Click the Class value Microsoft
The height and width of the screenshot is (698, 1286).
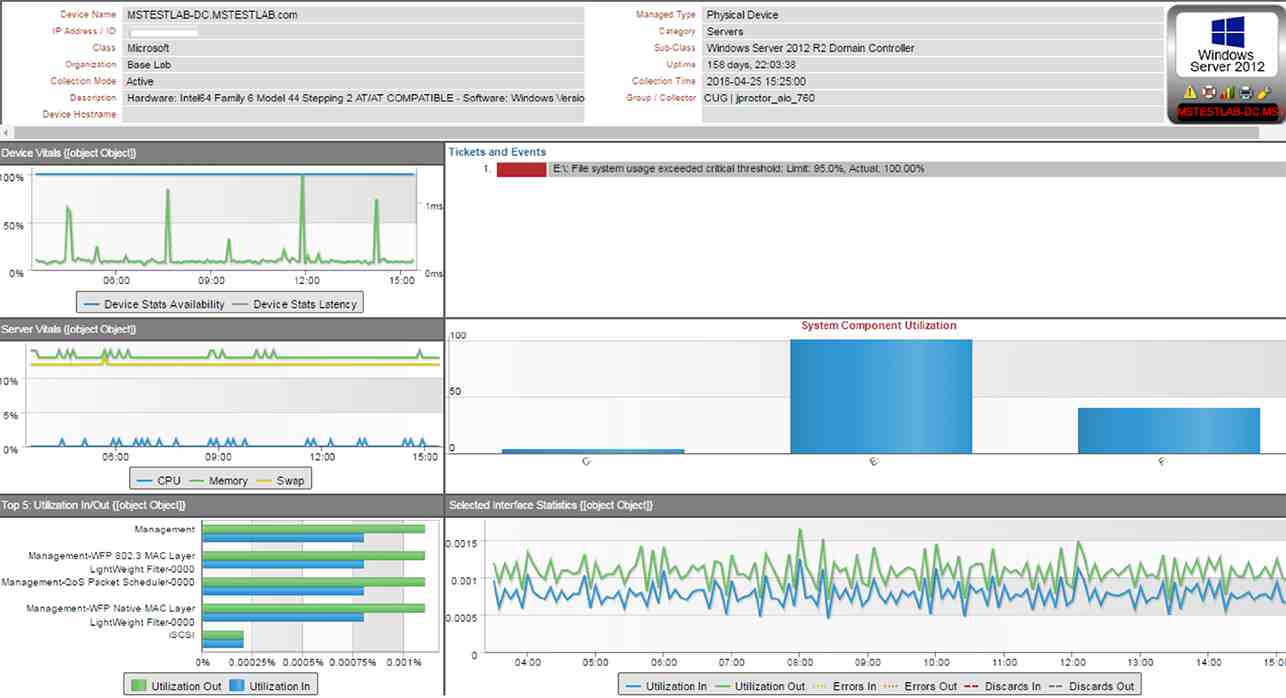click(353, 48)
